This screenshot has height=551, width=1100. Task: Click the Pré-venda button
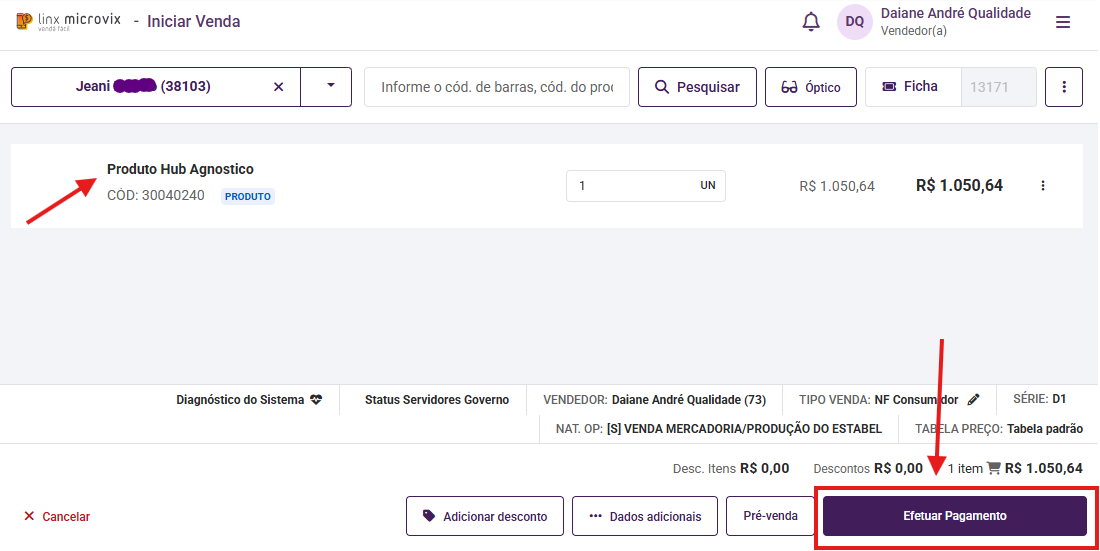click(770, 516)
